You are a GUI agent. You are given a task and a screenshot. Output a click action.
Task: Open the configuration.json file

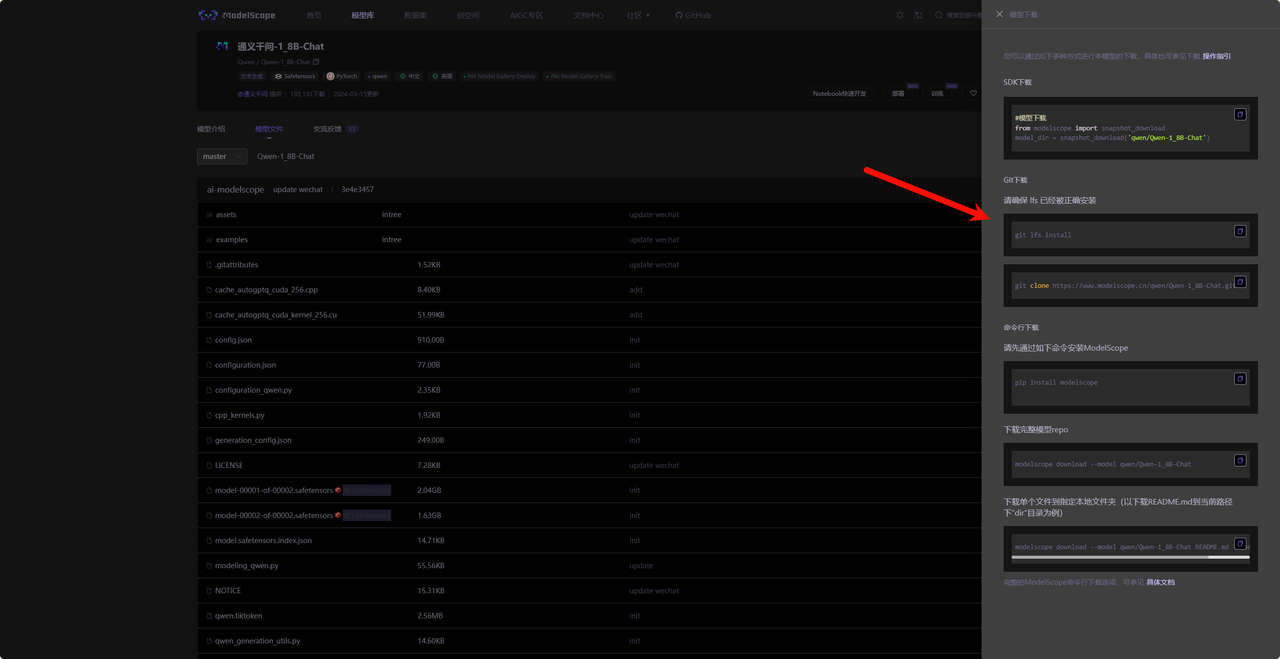click(x=245, y=365)
